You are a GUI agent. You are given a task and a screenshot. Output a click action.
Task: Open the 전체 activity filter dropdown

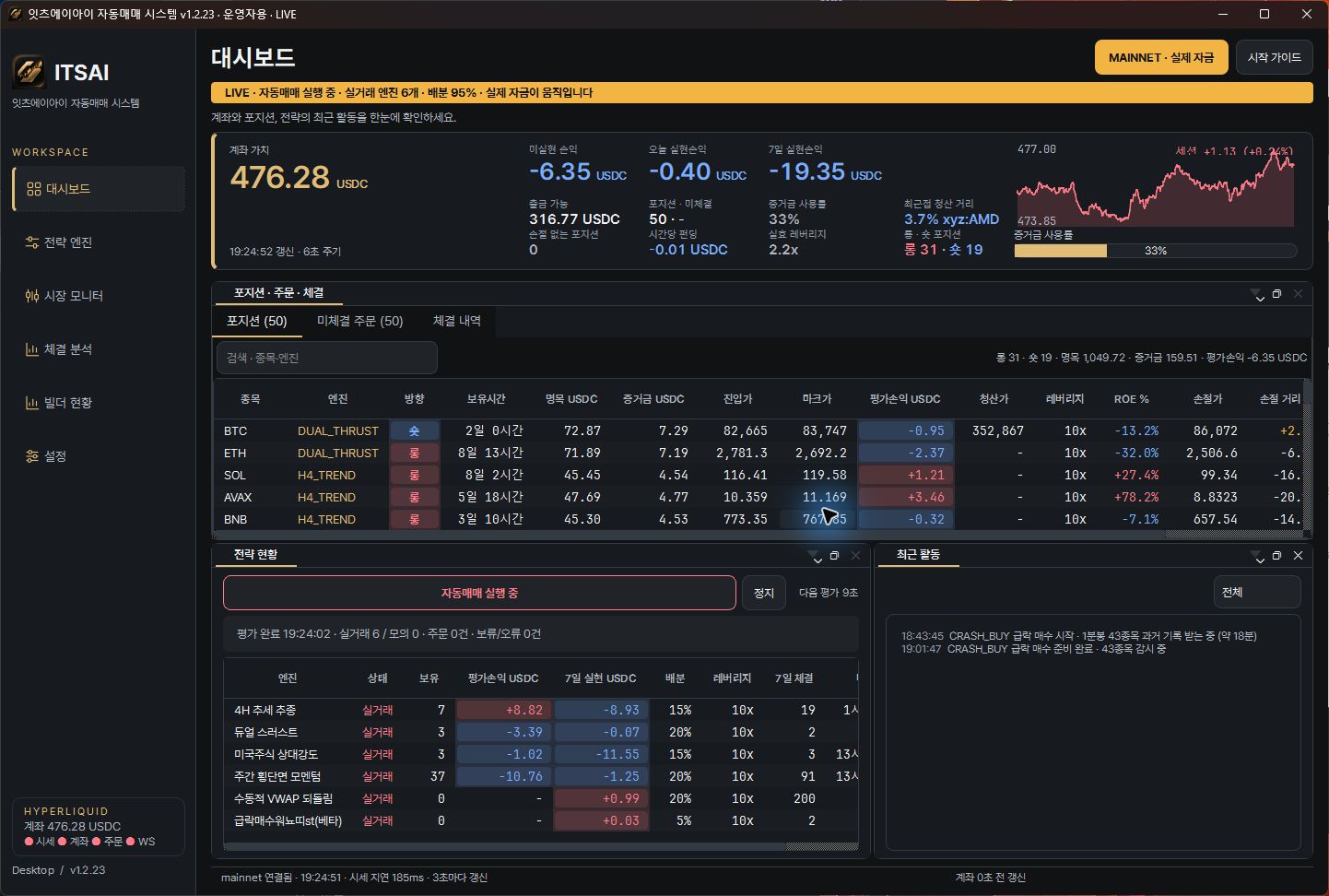(x=1257, y=592)
